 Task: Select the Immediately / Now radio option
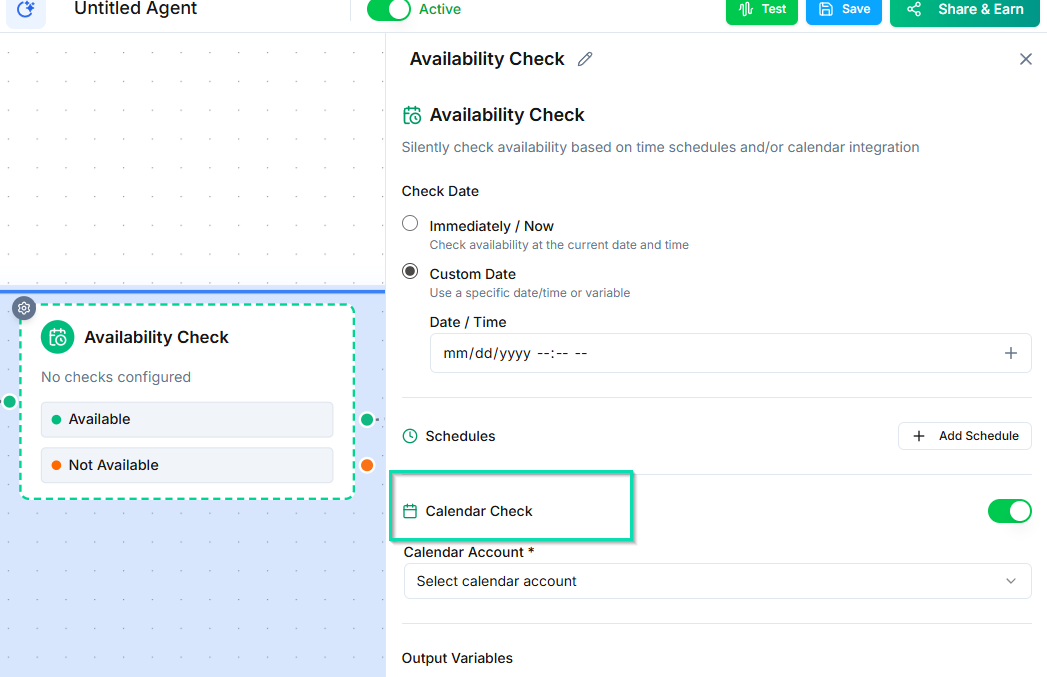[410, 224]
